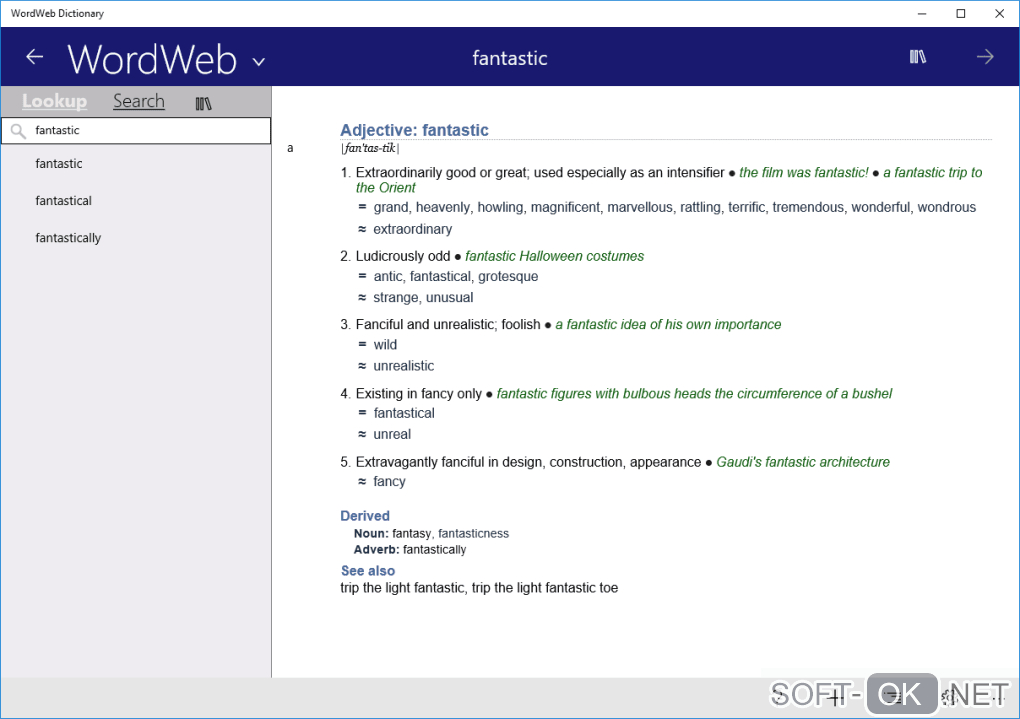This screenshot has height=719, width=1020.
Task: Click the derived adverb 'fantastically' under Derived
Action: 435,550
